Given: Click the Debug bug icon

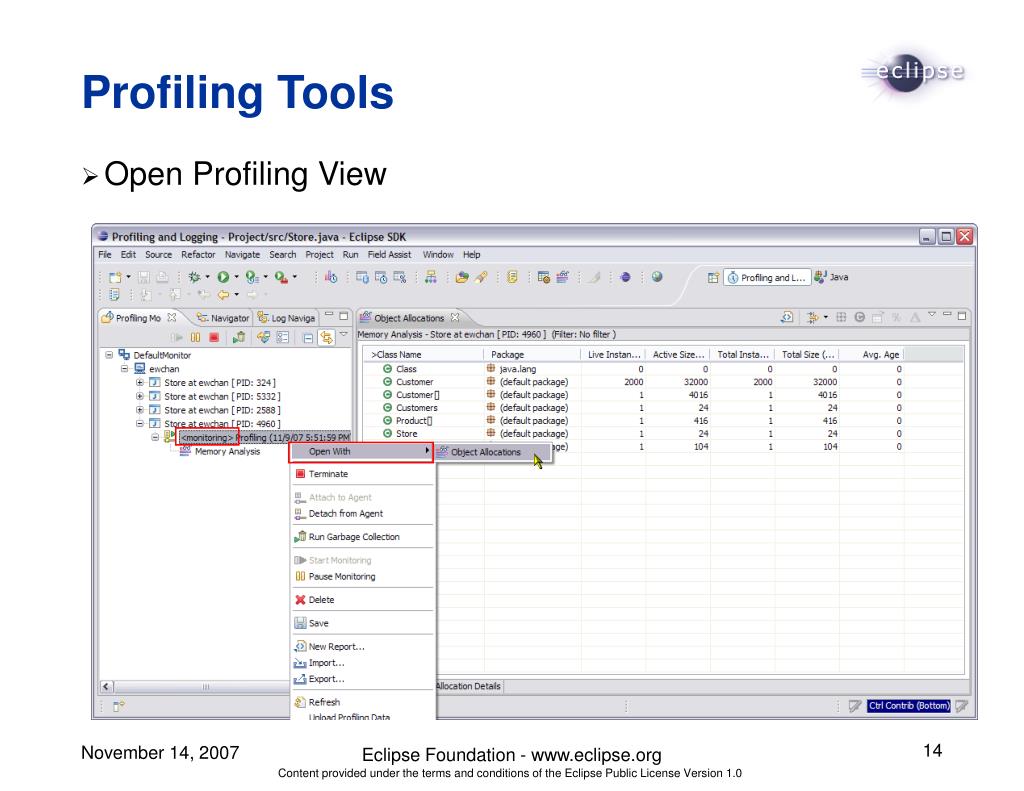Looking at the screenshot, I should 195,277.
